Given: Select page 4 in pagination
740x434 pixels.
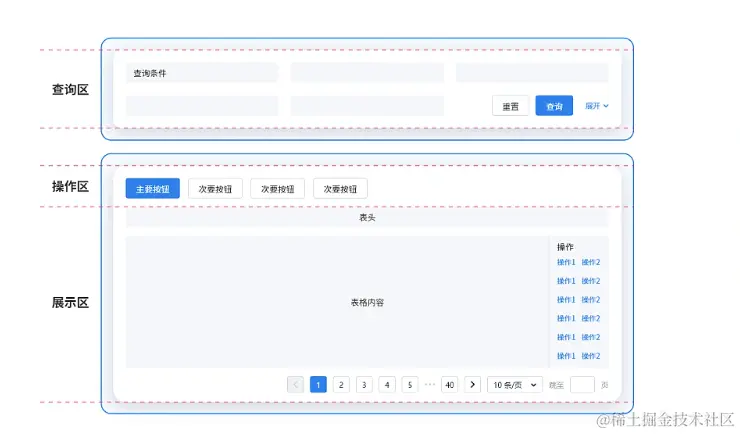Looking at the screenshot, I should click(x=387, y=385).
